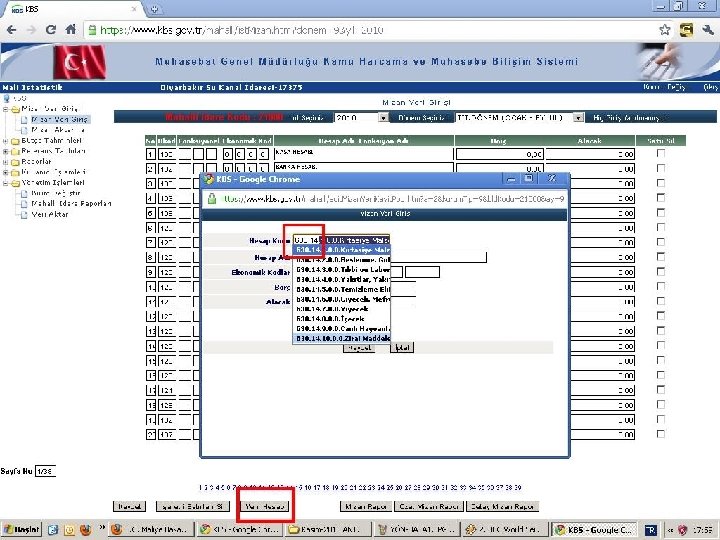Select 630.14.3.0.0 Tıbbi ve Laboratuvar suggestion
This screenshot has width=720, height=540.
pyautogui.click(x=341, y=270)
